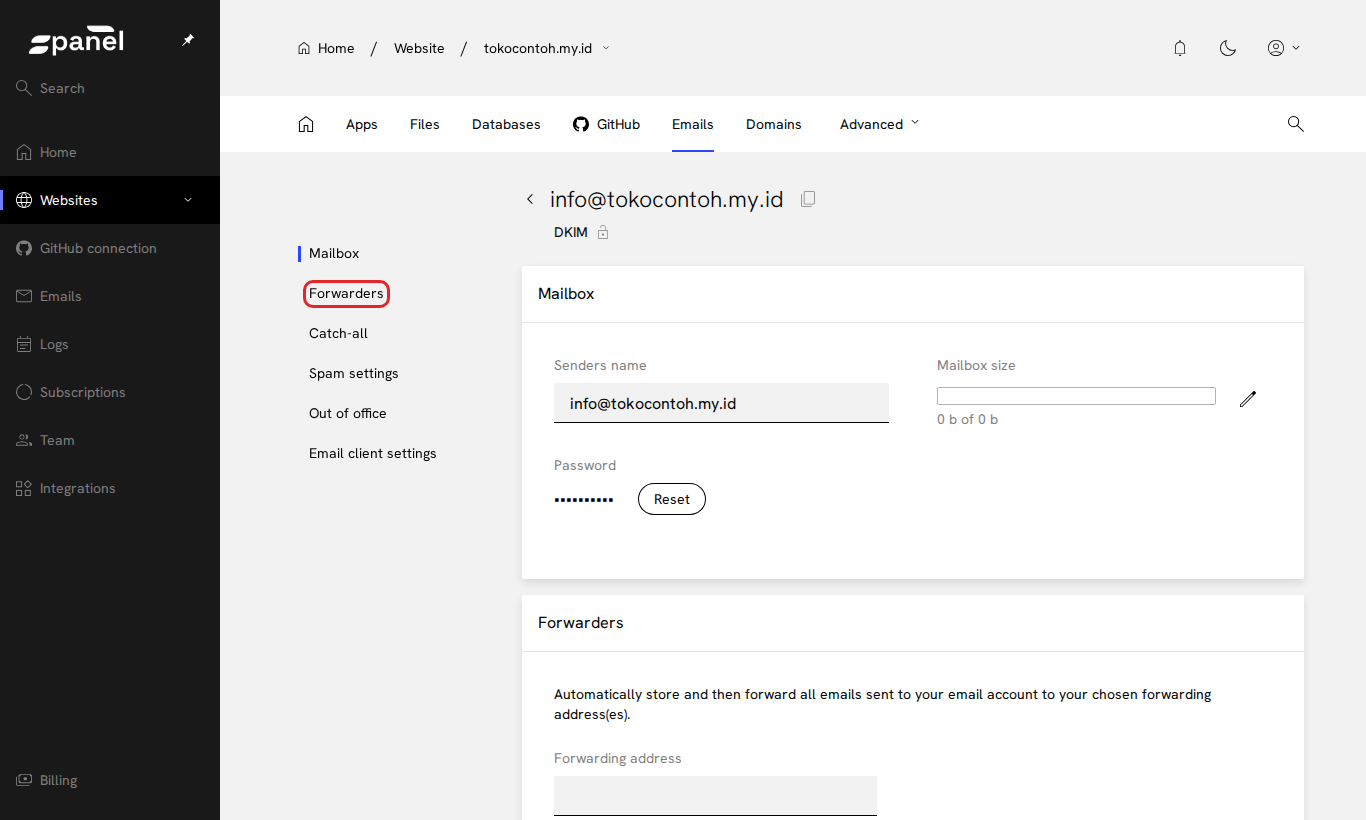Click the Website breadcrumb link

click(x=419, y=48)
